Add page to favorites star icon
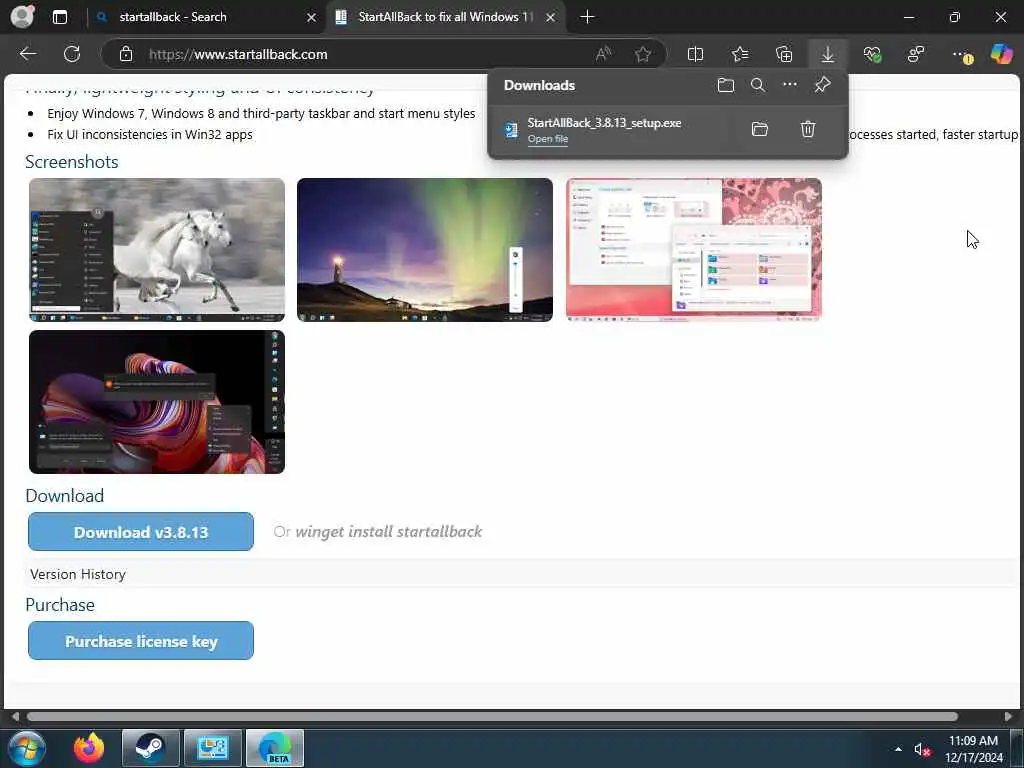 click(643, 54)
